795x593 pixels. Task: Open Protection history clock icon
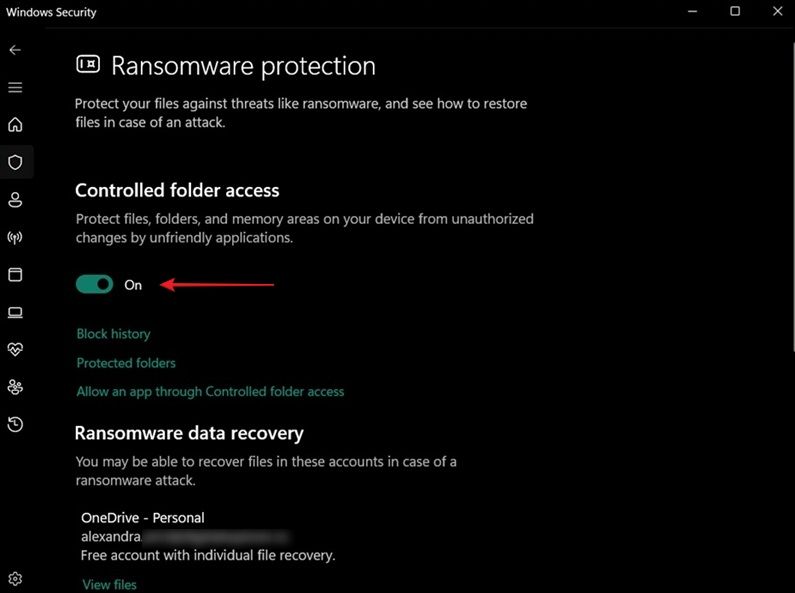tap(15, 424)
